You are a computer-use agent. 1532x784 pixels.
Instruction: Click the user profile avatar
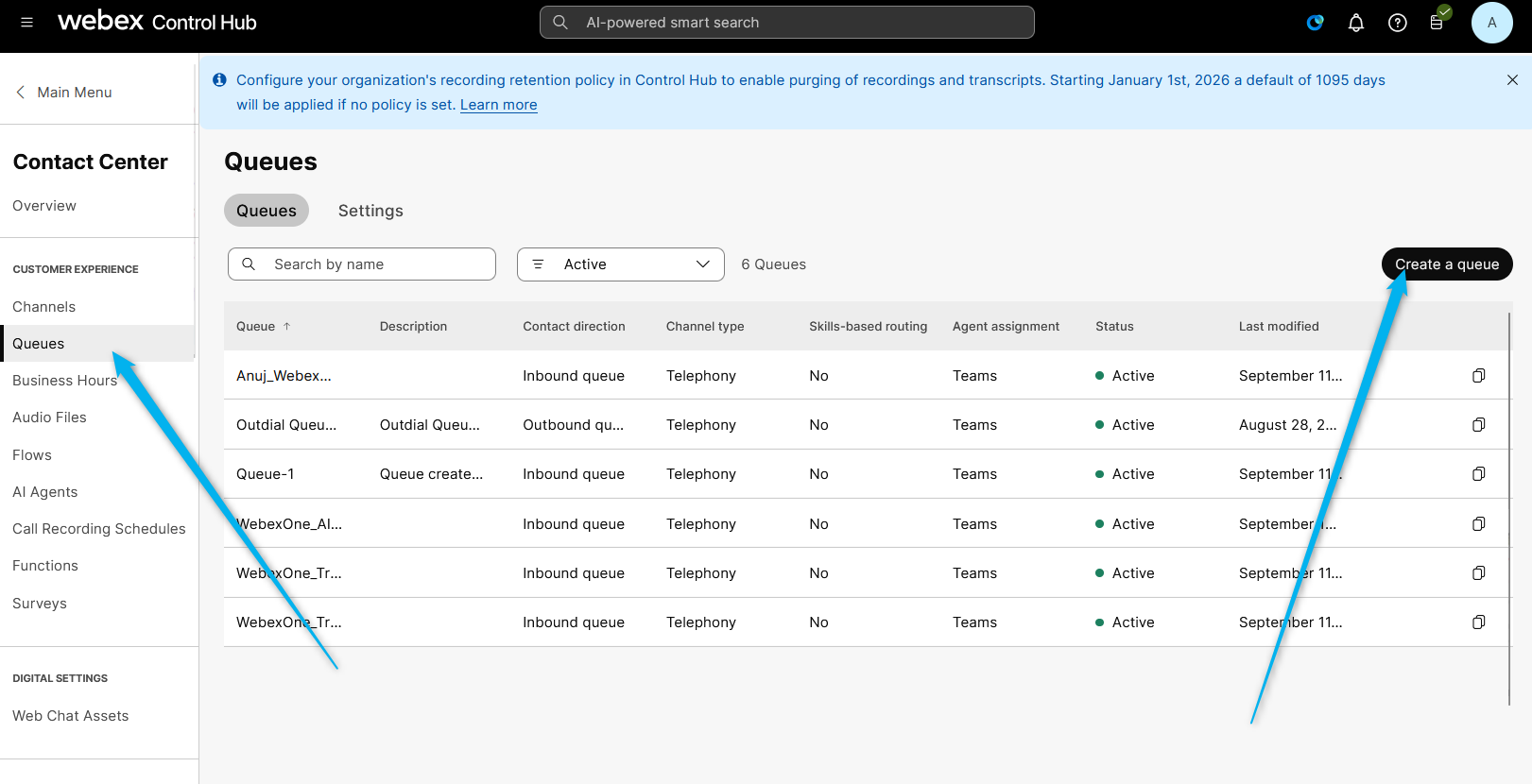1491,23
